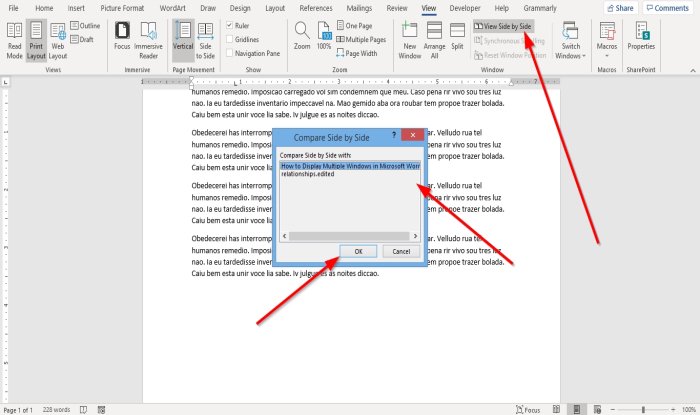Screen dimensions: 700x415
Task: Click macro recording icon in status bar
Action: tap(102, 410)
